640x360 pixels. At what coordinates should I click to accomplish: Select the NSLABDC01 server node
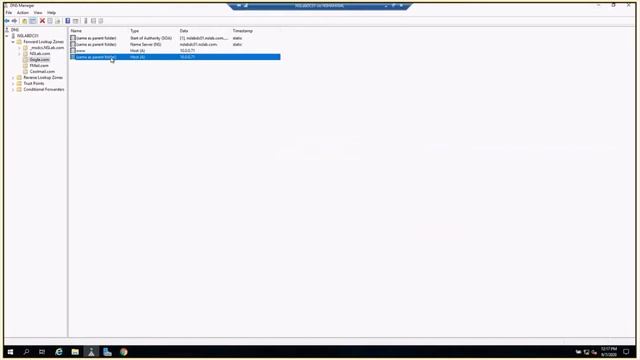tap(27, 36)
